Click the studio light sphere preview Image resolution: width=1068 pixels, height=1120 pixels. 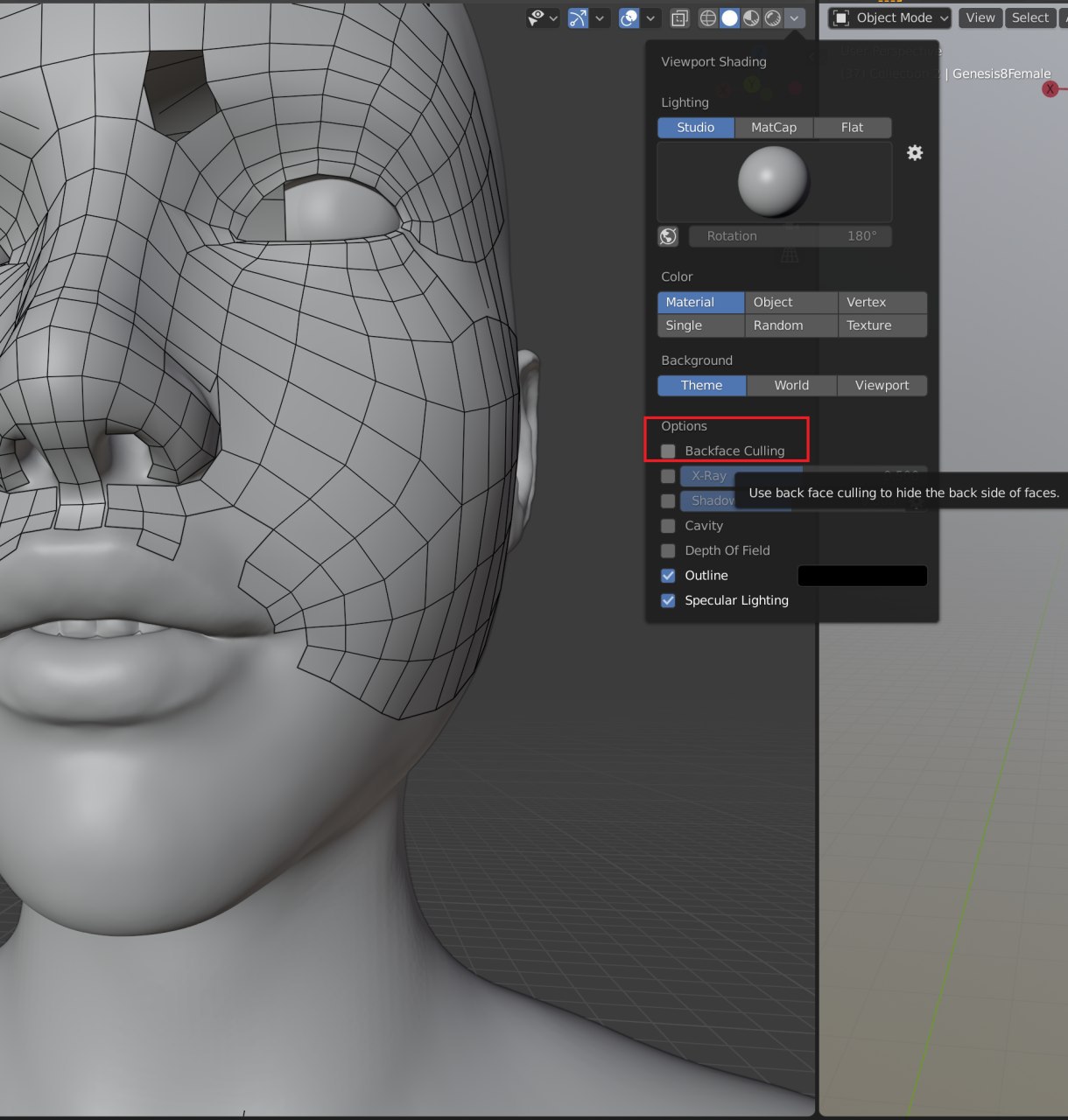[x=774, y=181]
